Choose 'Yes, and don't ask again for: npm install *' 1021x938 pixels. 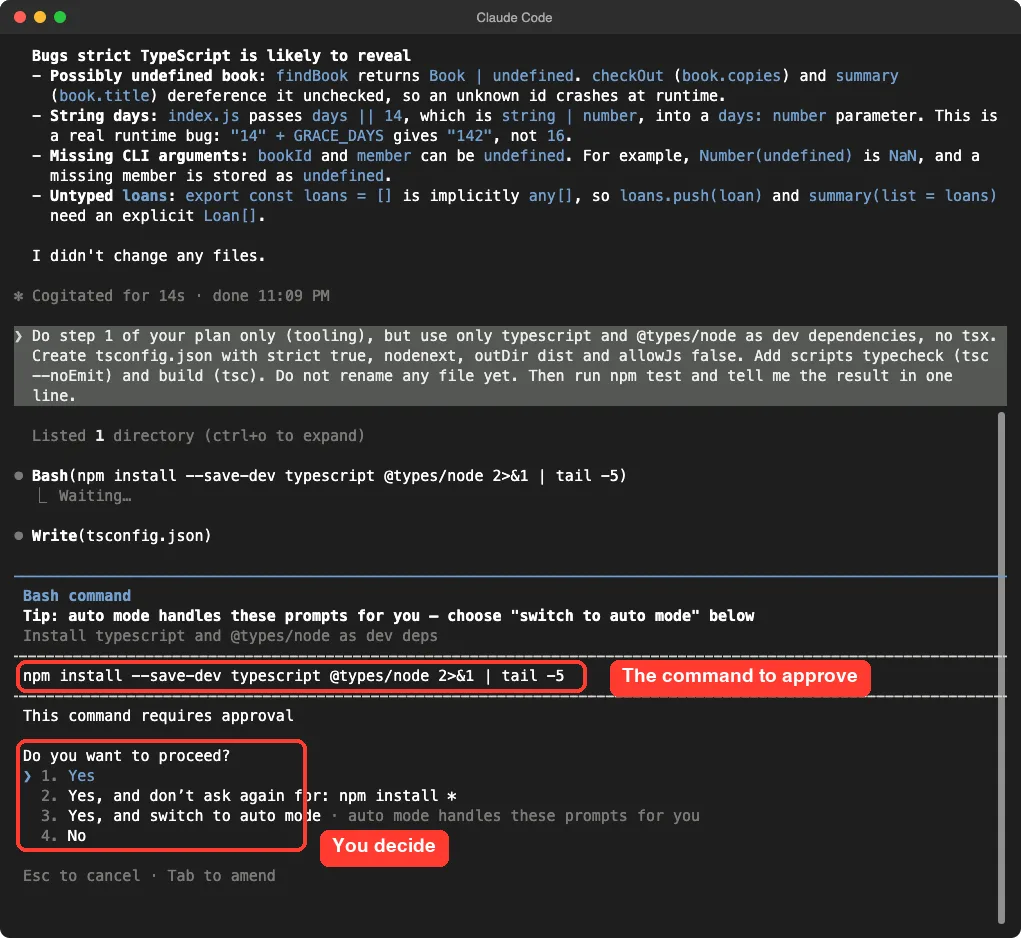[x=249, y=796]
